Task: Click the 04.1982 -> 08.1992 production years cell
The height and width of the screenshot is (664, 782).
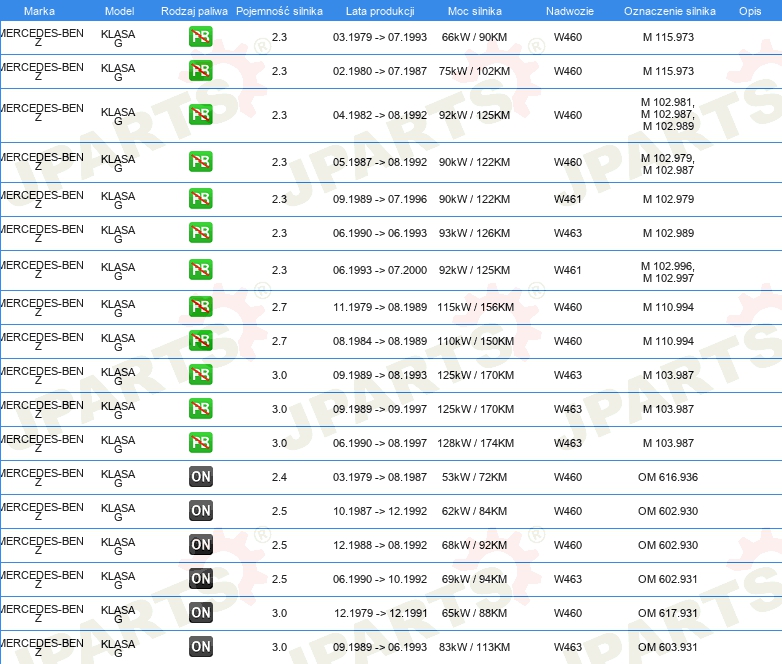Action: [x=379, y=115]
